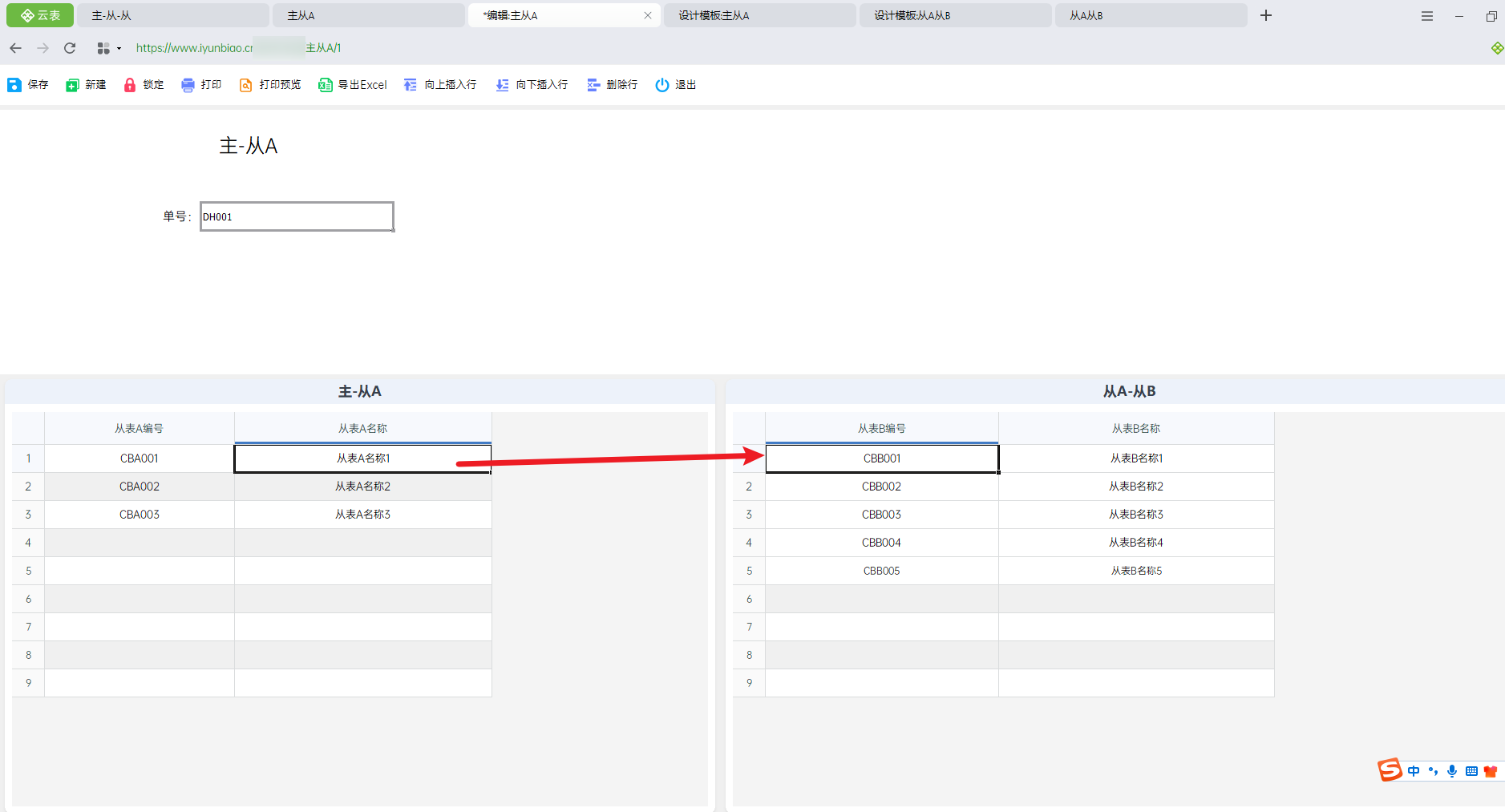Select row 2 header of 主-从A table

(x=28, y=487)
